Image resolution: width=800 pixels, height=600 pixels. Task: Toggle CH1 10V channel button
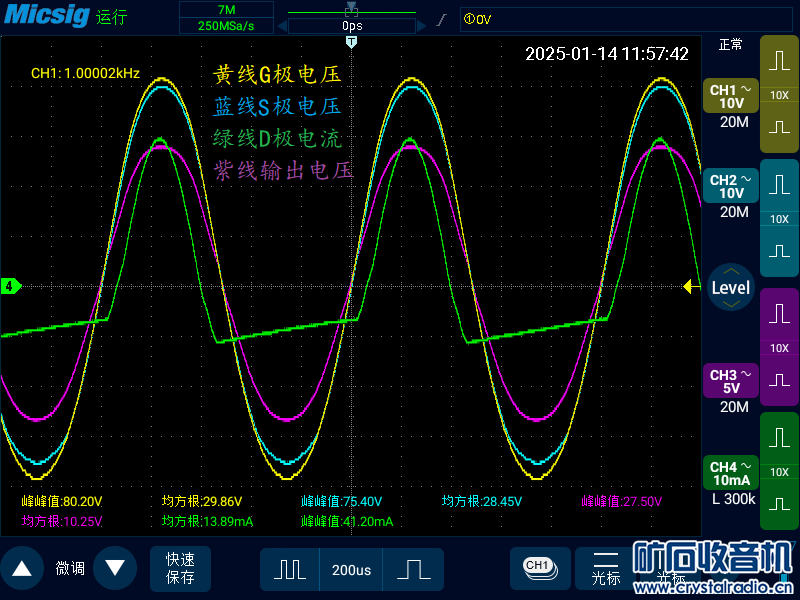(x=731, y=96)
